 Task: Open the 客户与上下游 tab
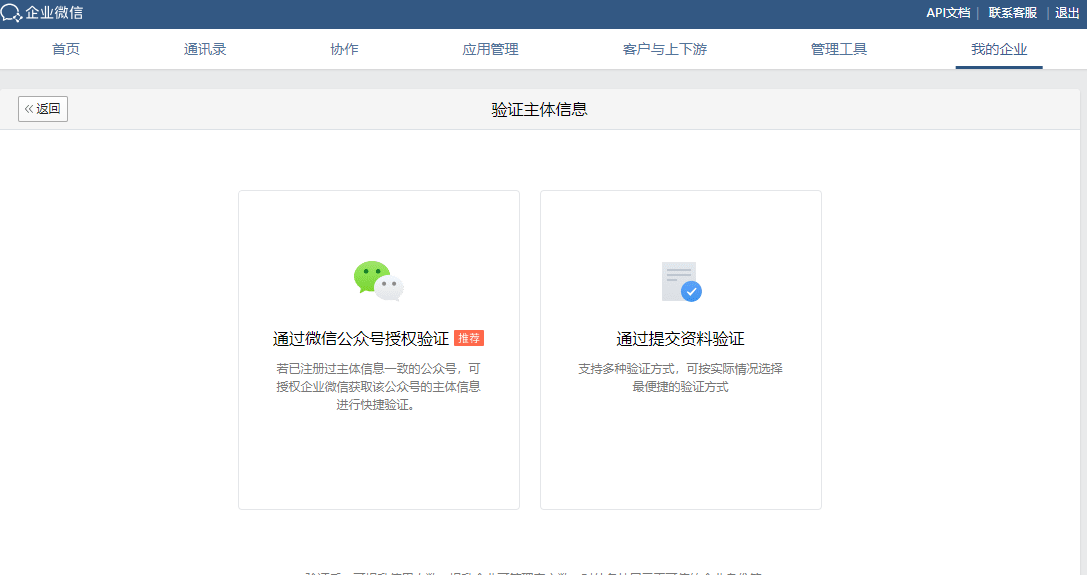coord(665,49)
